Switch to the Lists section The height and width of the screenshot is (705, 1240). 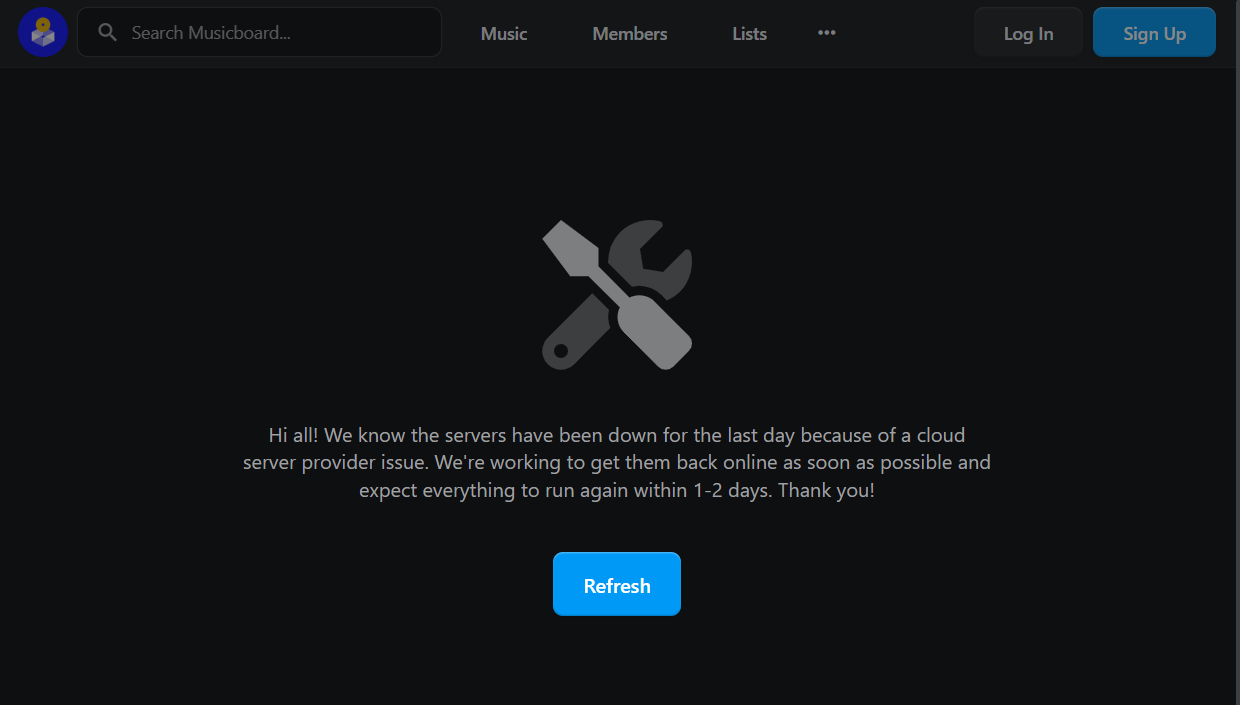(749, 33)
